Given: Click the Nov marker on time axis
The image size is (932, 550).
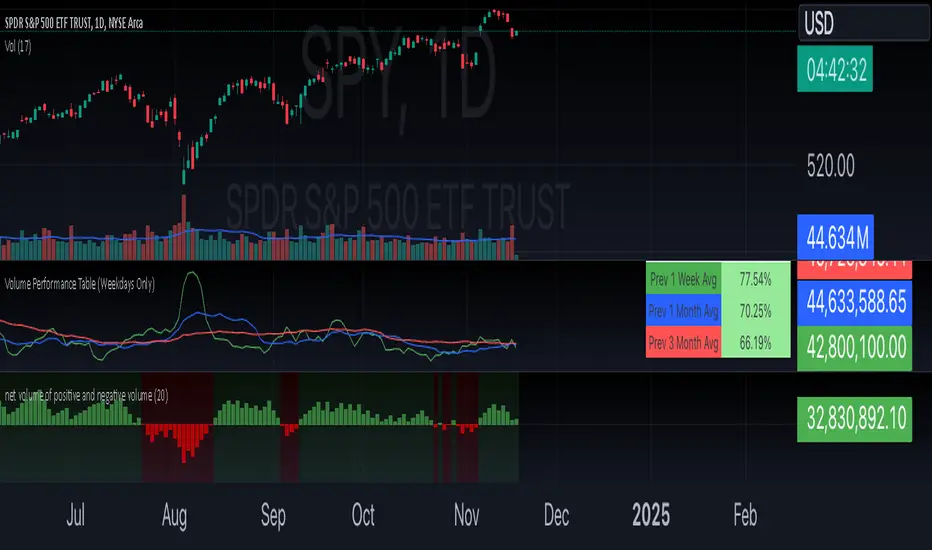Looking at the screenshot, I should pos(467,515).
